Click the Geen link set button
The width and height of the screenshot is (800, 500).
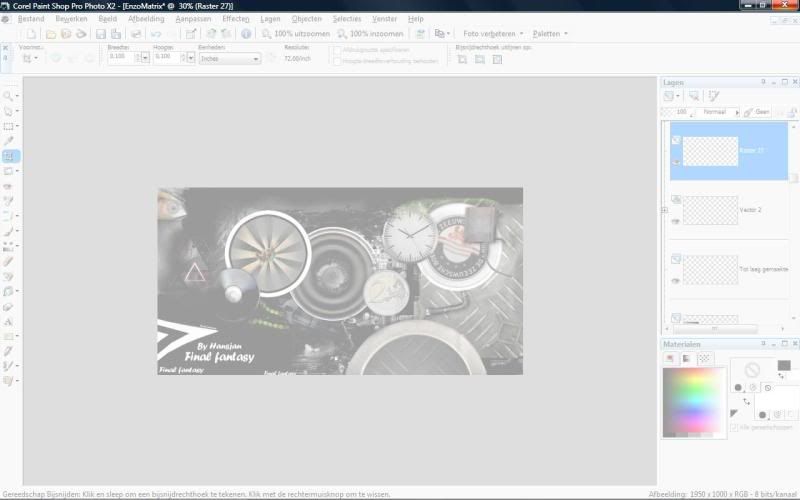pyautogui.click(x=757, y=112)
